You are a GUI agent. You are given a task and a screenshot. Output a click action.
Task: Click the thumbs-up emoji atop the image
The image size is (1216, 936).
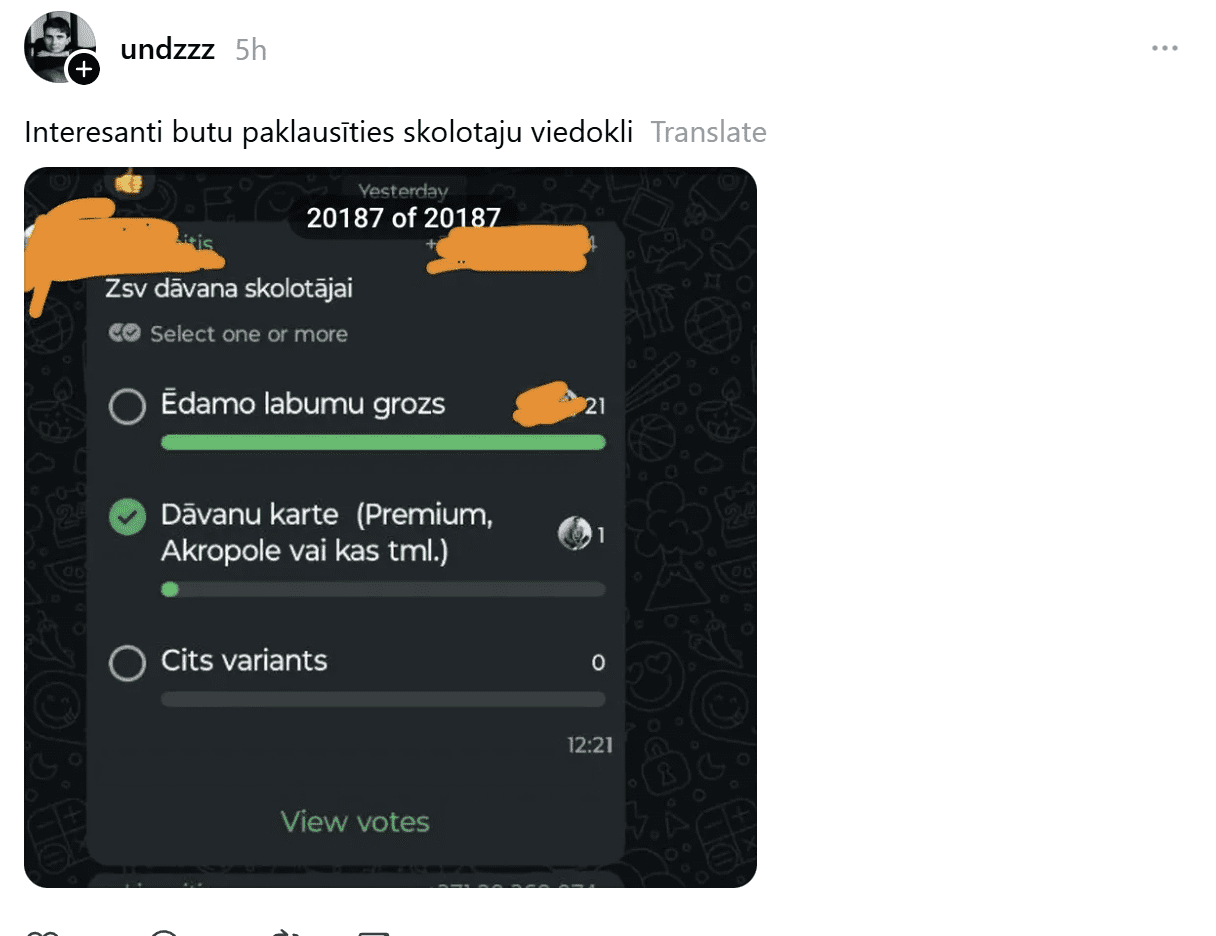pos(128,183)
